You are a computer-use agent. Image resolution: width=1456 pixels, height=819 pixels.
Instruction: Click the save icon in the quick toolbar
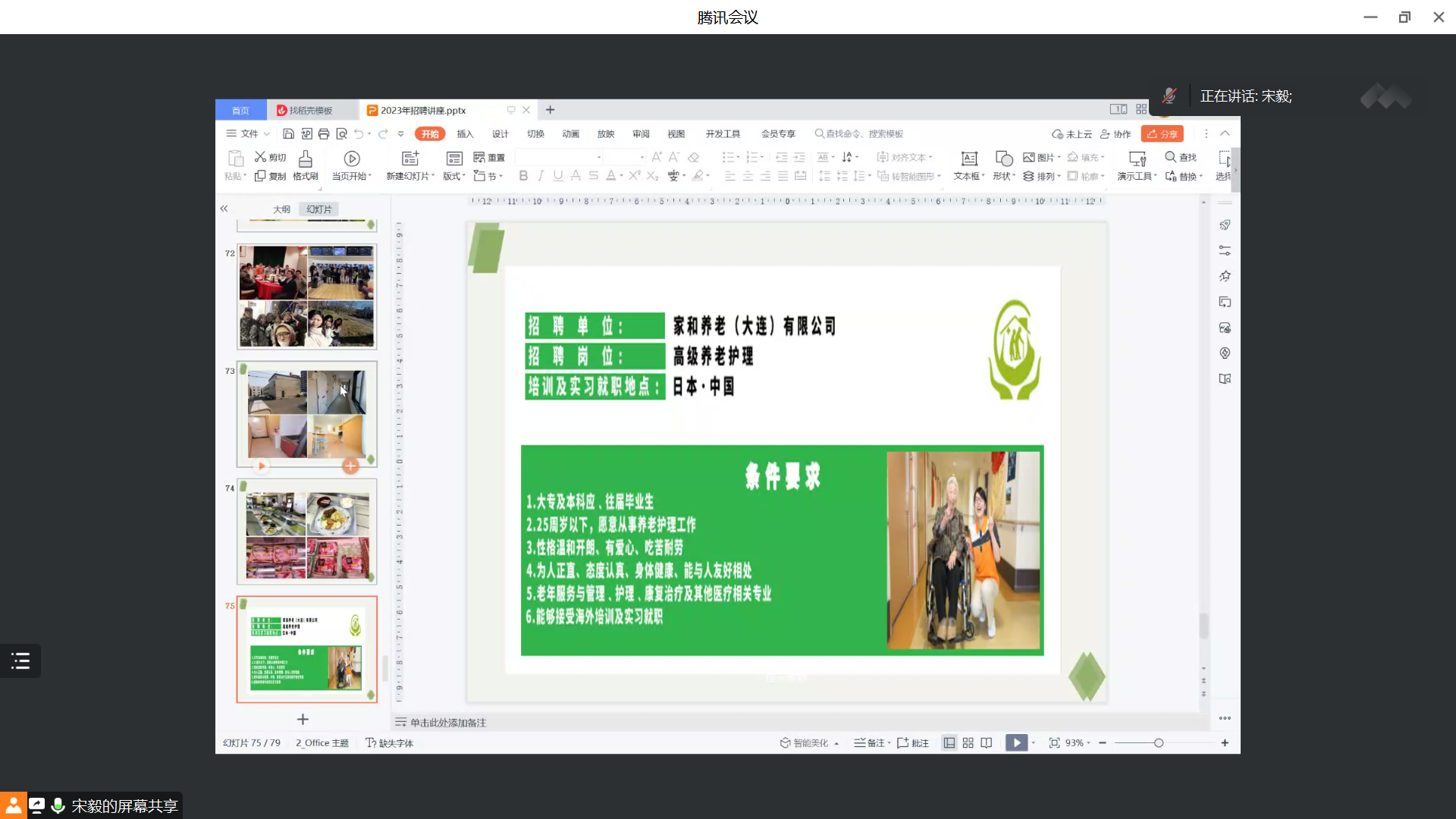tap(288, 133)
